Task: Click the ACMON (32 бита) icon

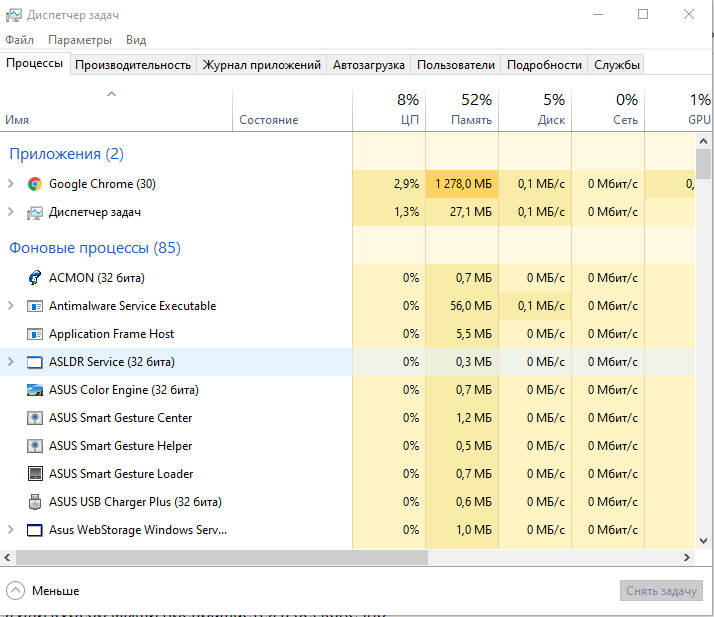Action: coord(35,278)
